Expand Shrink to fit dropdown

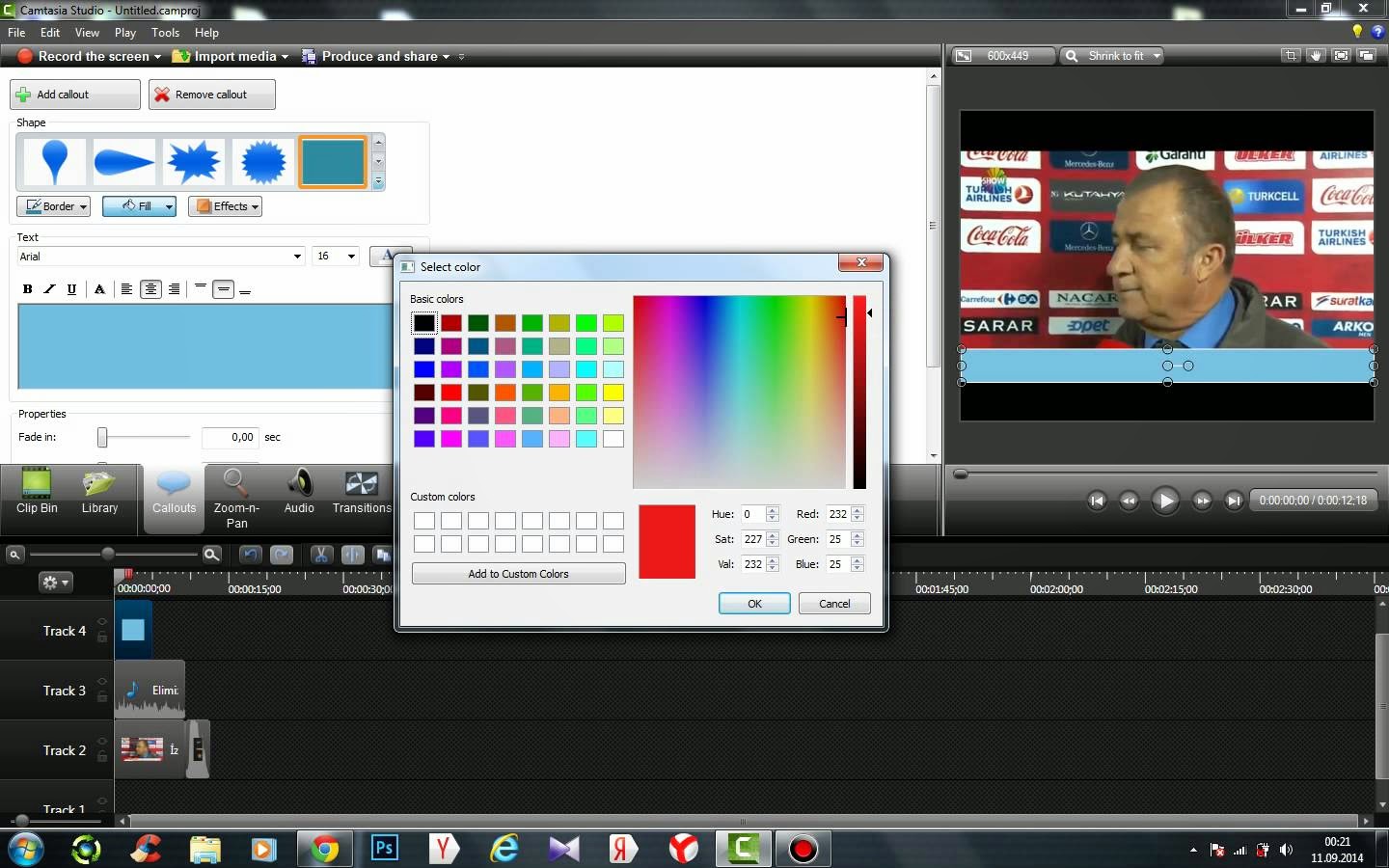(1157, 56)
